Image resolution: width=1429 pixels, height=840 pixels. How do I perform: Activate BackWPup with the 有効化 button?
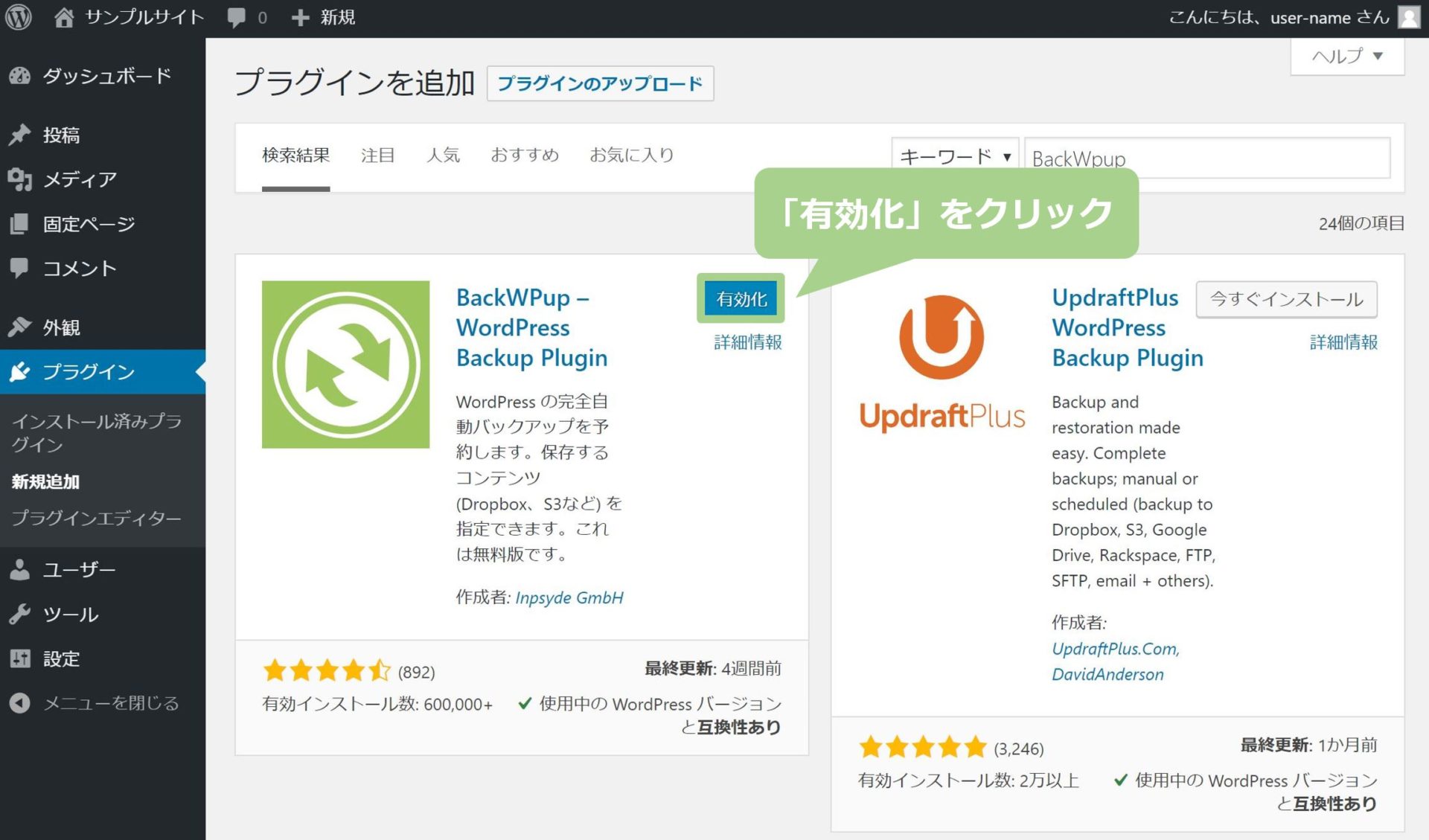point(741,298)
